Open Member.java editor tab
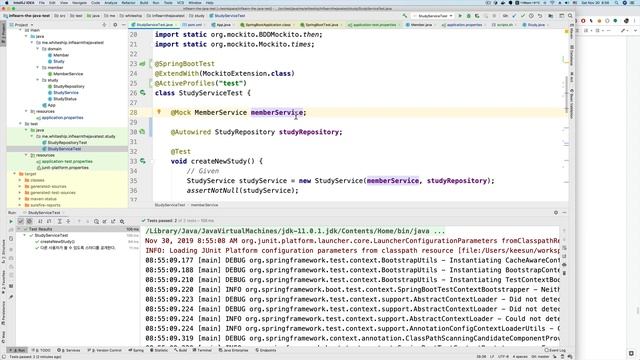Viewport: 640px width, 360px height. (421, 25)
